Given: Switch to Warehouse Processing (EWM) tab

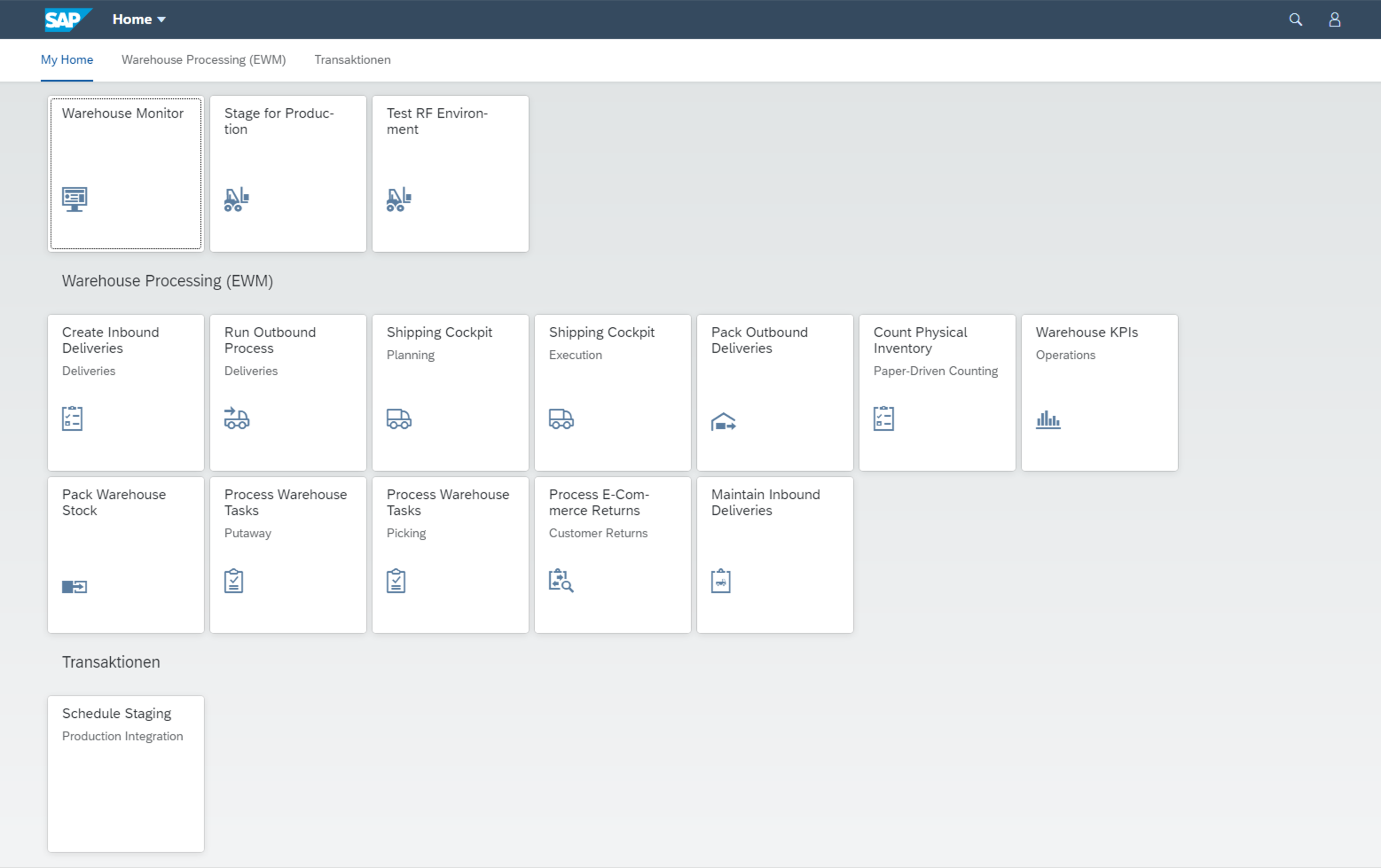Looking at the screenshot, I should [x=204, y=59].
